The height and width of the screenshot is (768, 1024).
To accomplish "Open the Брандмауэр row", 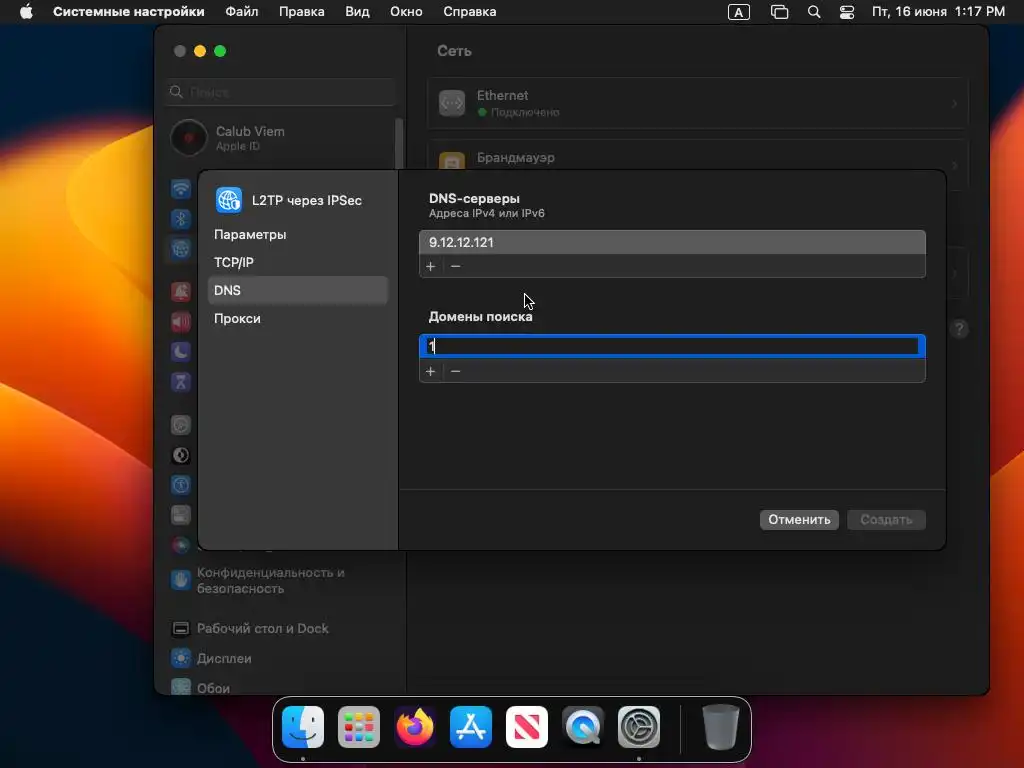I will click(x=697, y=158).
